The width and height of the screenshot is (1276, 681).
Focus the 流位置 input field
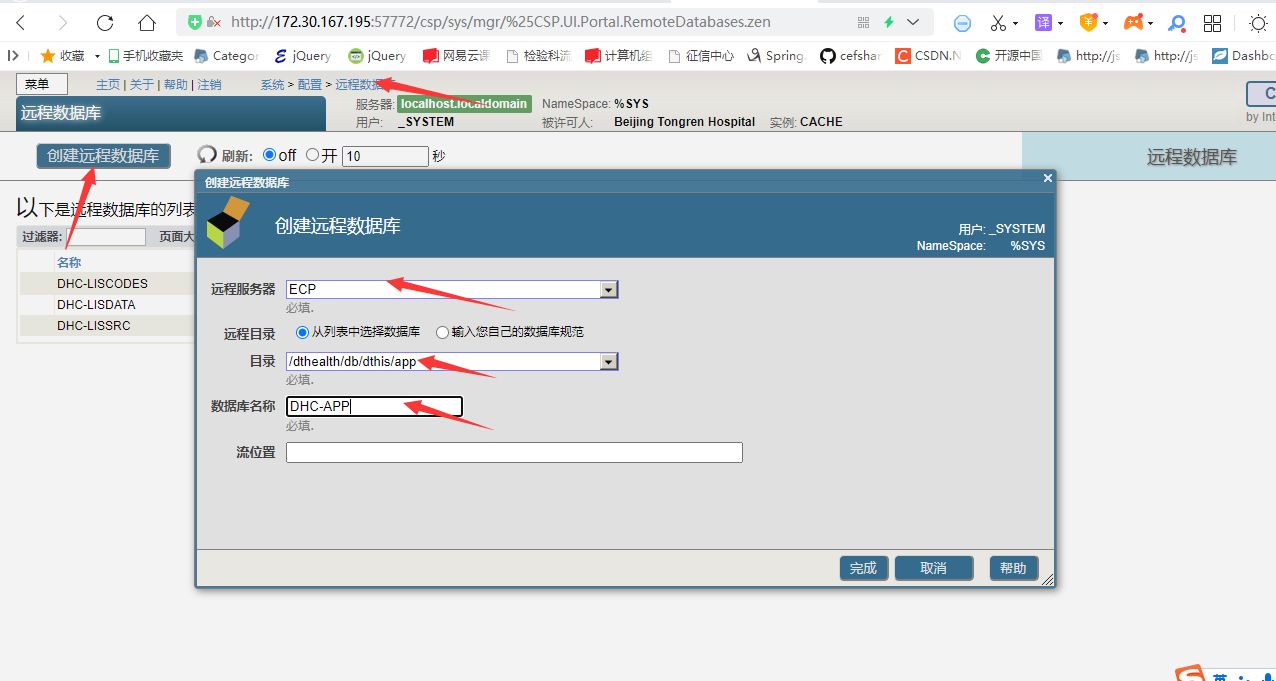[x=514, y=453]
